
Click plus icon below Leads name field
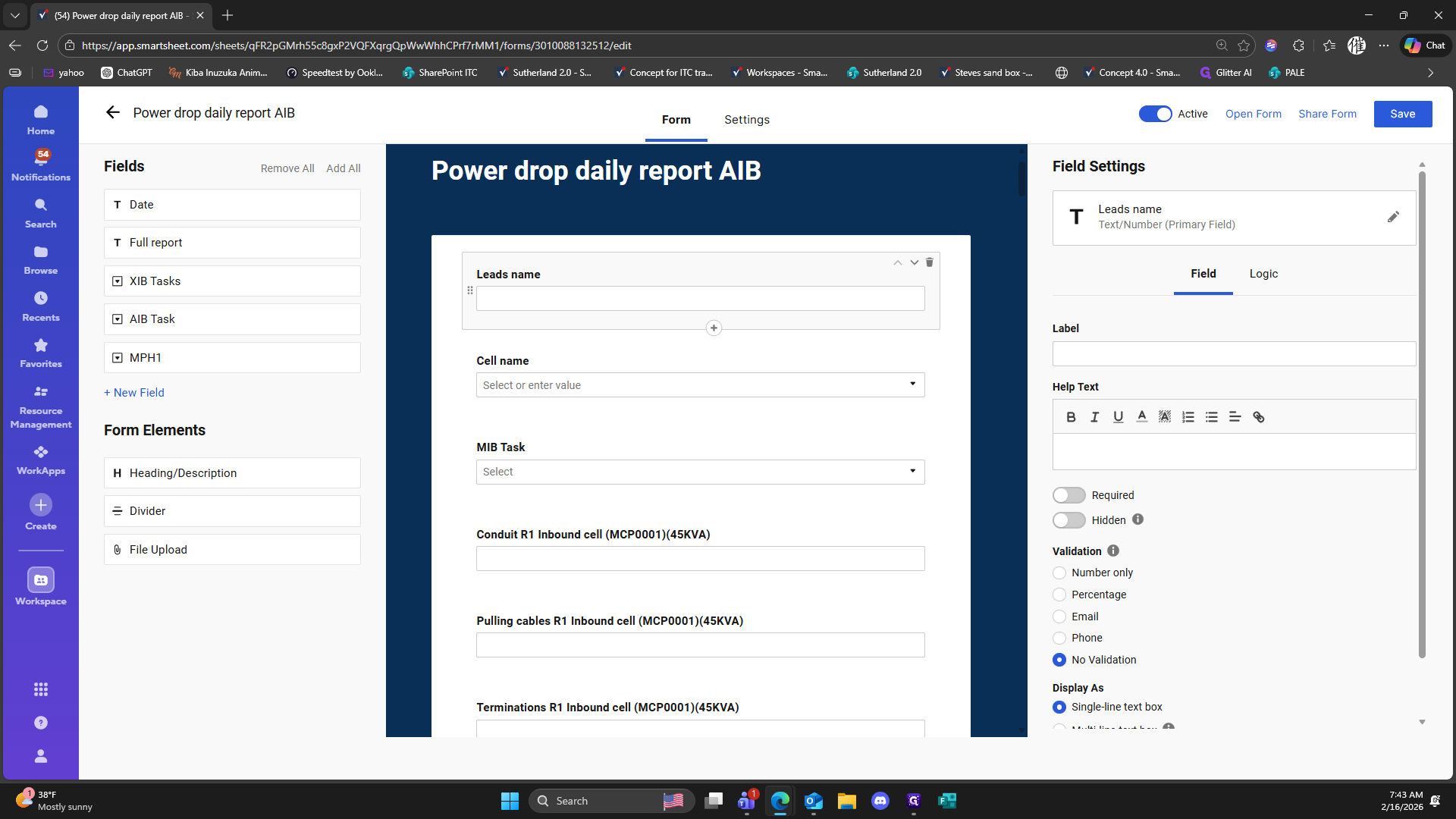click(x=714, y=328)
